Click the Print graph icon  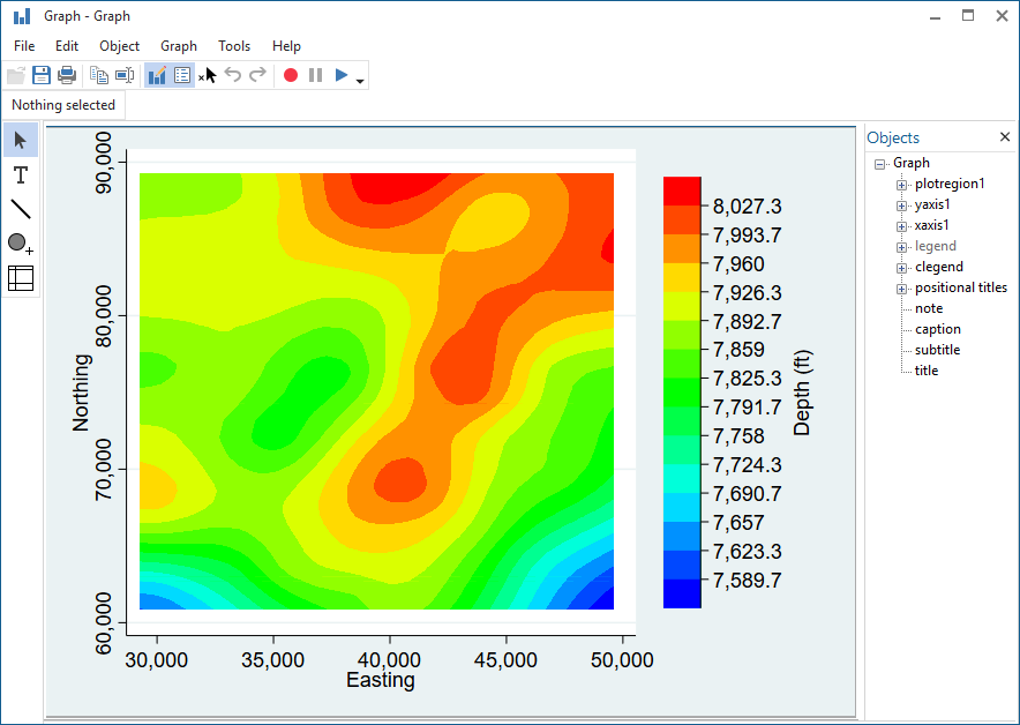coord(67,75)
